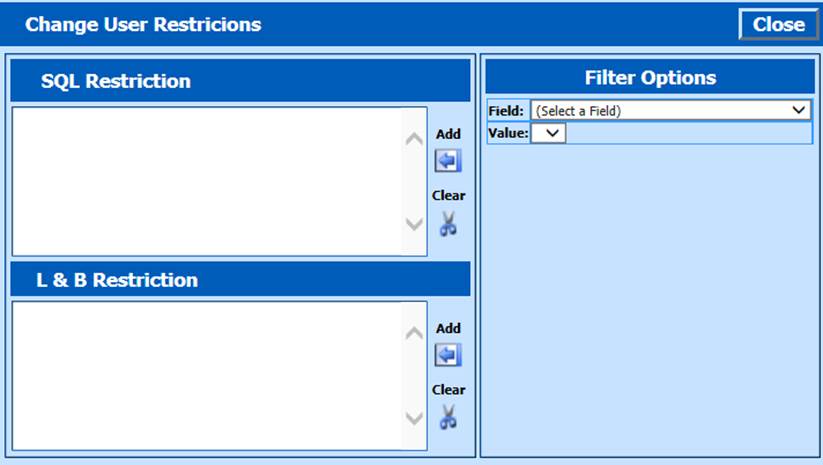
Task: Expand the Value dropdown in Filter Options
Action: point(549,133)
